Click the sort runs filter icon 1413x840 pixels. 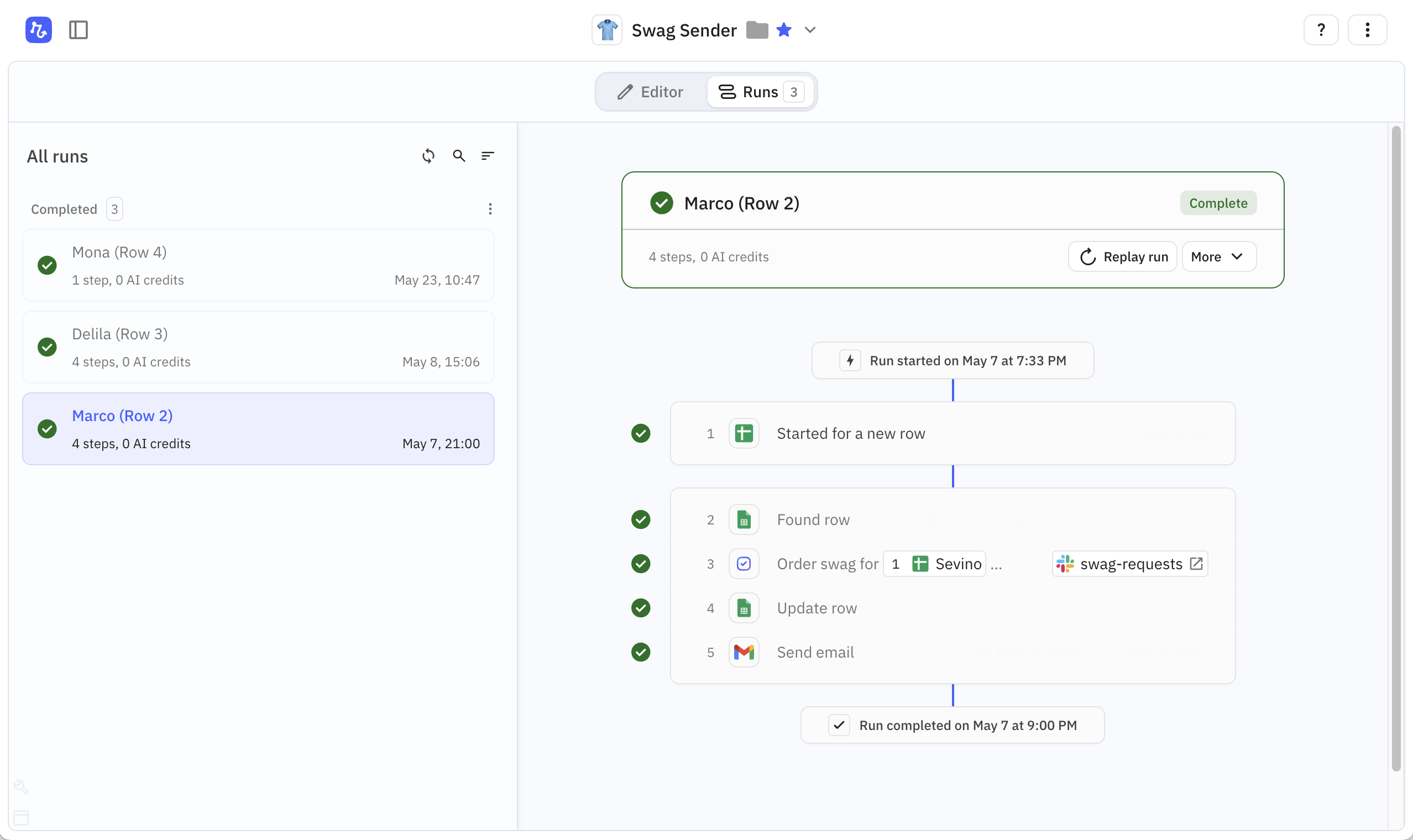488,156
